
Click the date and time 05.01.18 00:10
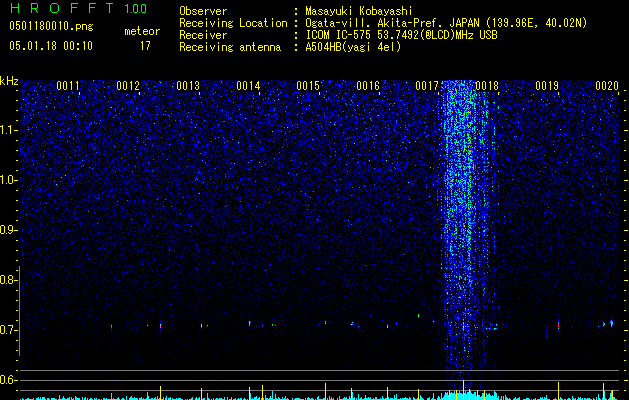point(51,46)
